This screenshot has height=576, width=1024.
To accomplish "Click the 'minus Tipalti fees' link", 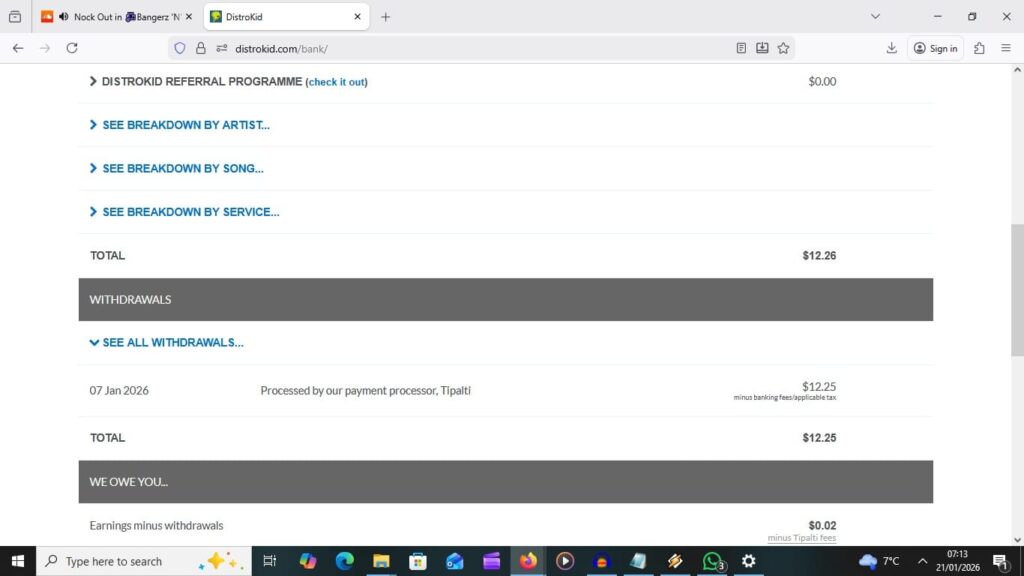I will [x=801, y=538].
